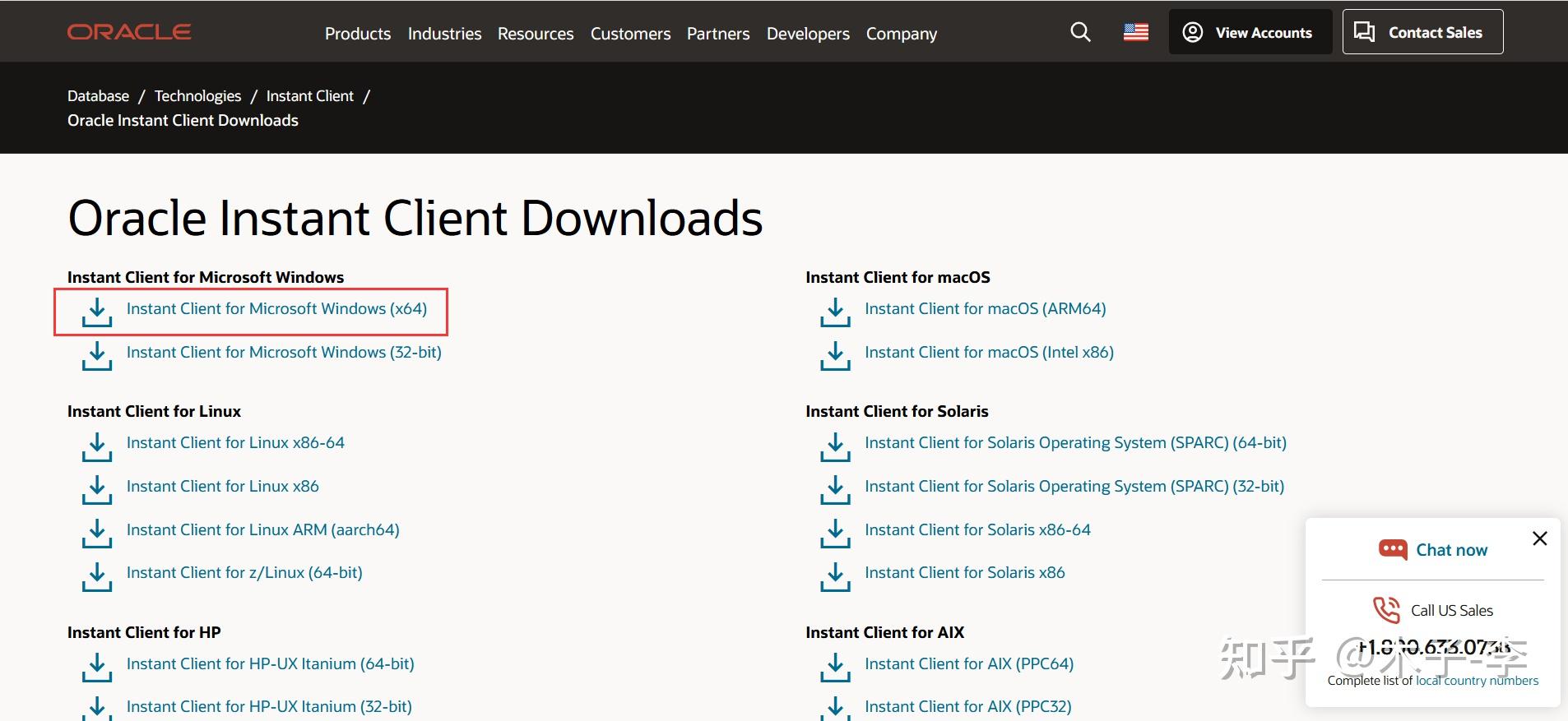The height and width of the screenshot is (721, 1568).
Task: Click download icon beside AIX (PPC64)
Action: (835, 667)
